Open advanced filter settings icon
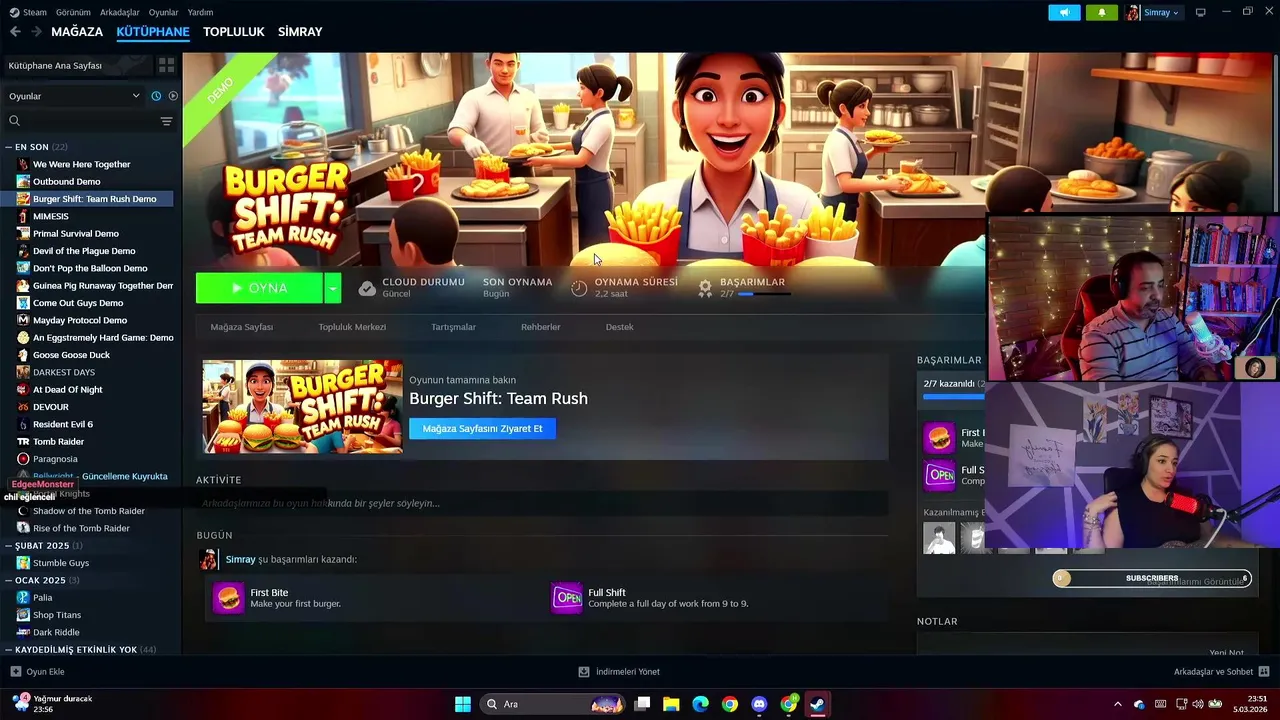Image resolution: width=1280 pixels, height=720 pixels. 166,121
